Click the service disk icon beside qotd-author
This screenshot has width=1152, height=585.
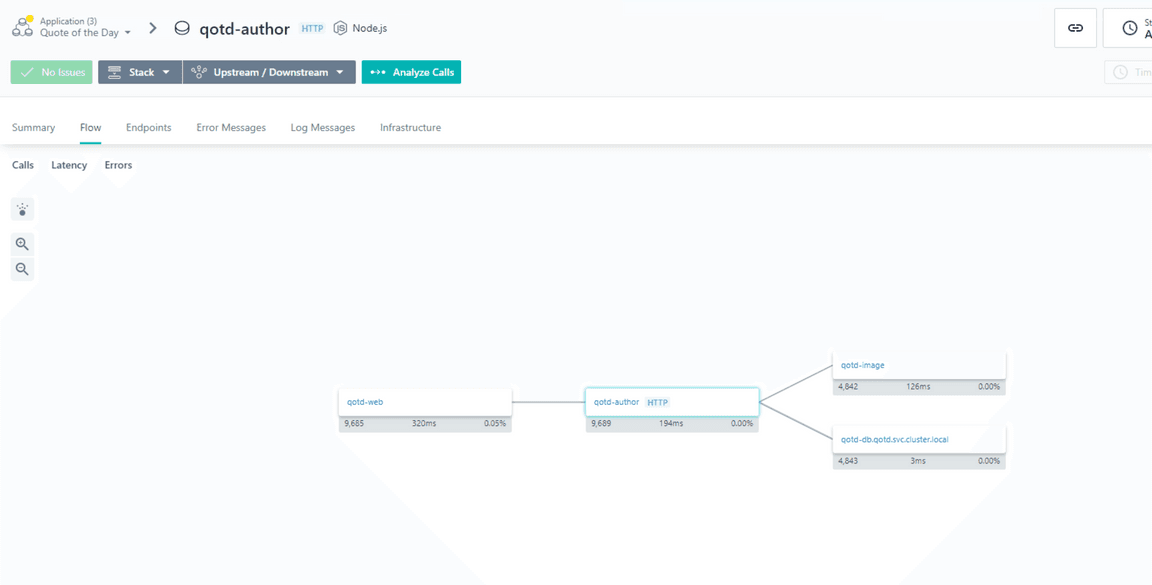(x=182, y=28)
